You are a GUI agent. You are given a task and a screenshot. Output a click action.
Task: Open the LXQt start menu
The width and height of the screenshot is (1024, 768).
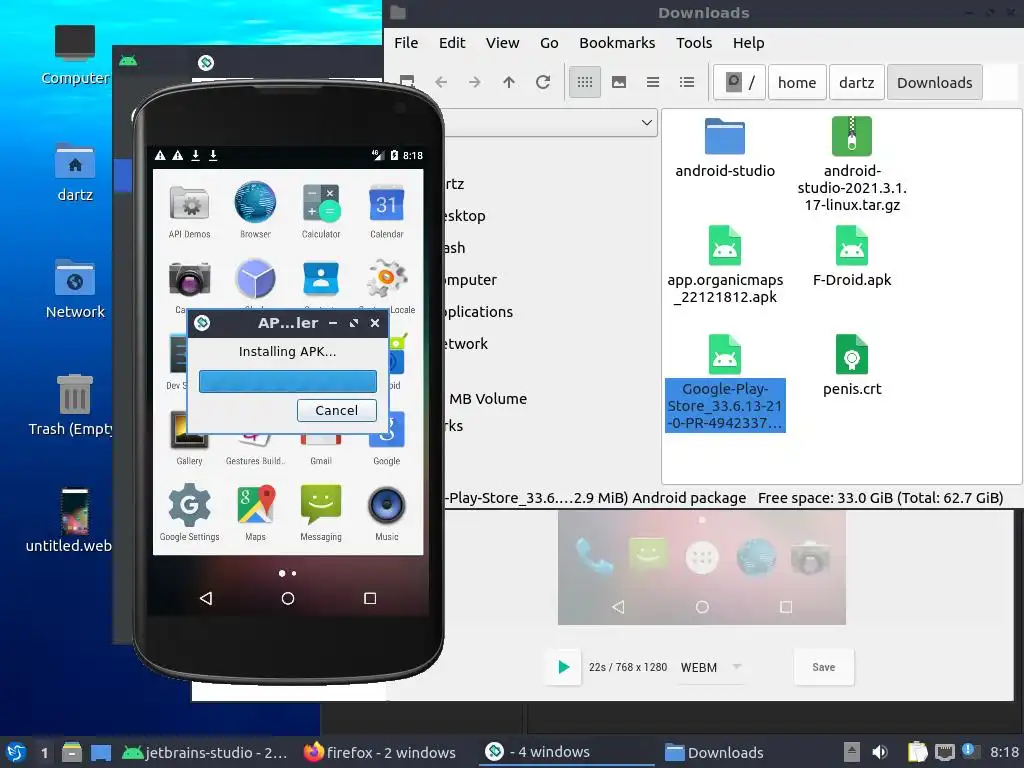pyautogui.click(x=16, y=752)
